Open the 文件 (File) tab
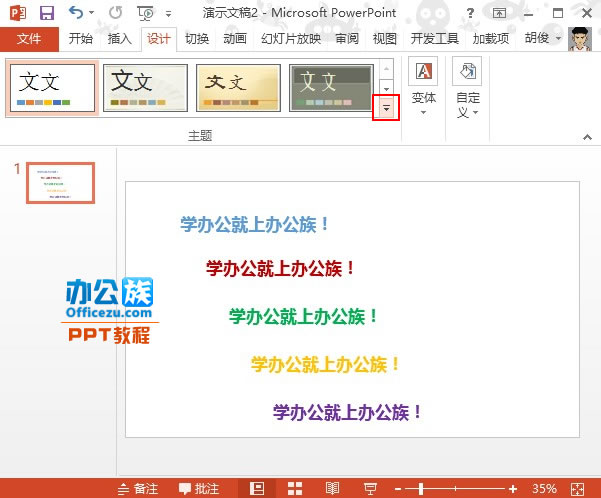The width and height of the screenshot is (601, 498). tap(29, 39)
